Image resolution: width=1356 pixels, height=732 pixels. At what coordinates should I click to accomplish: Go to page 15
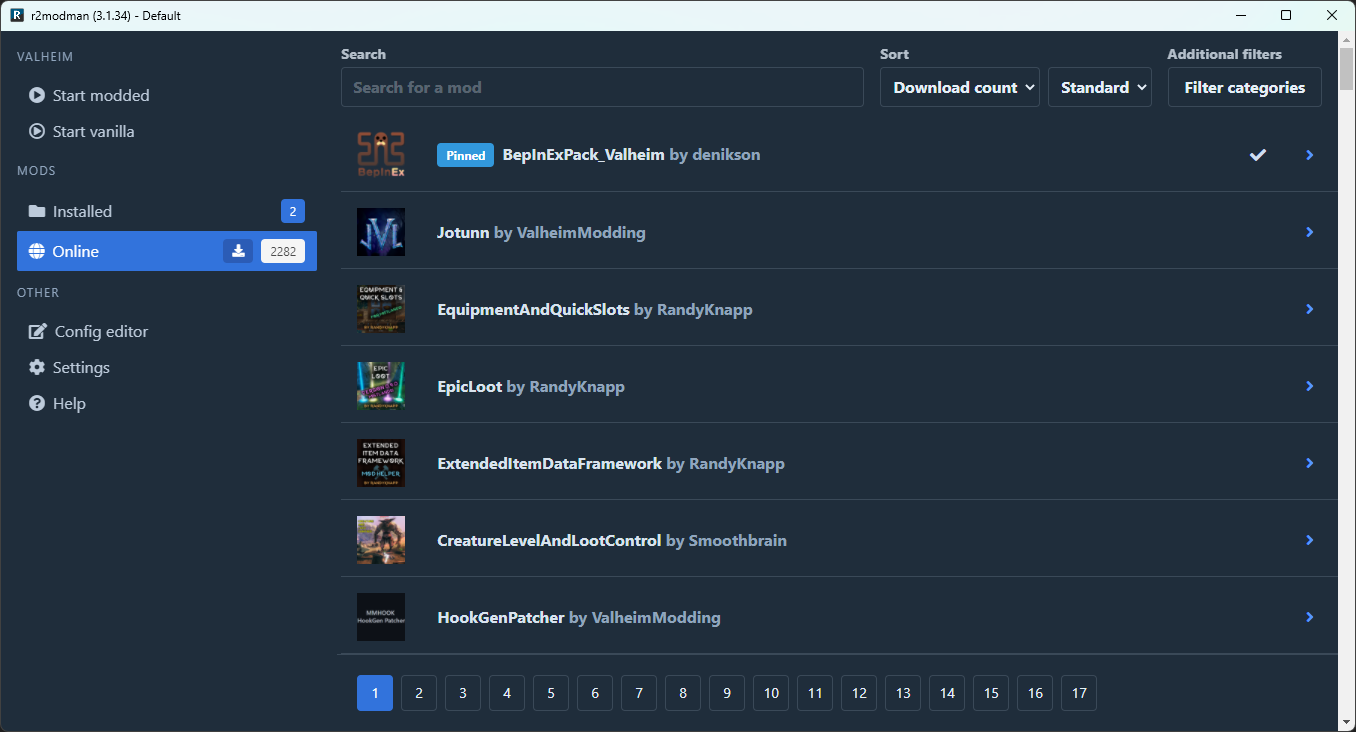(x=991, y=693)
